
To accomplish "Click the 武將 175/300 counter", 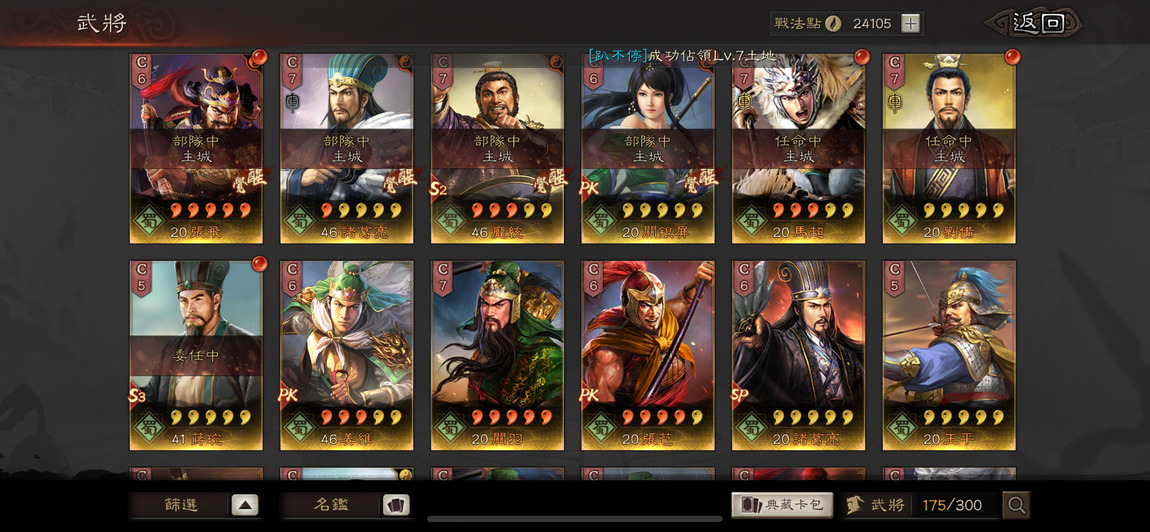I will 921,505.
